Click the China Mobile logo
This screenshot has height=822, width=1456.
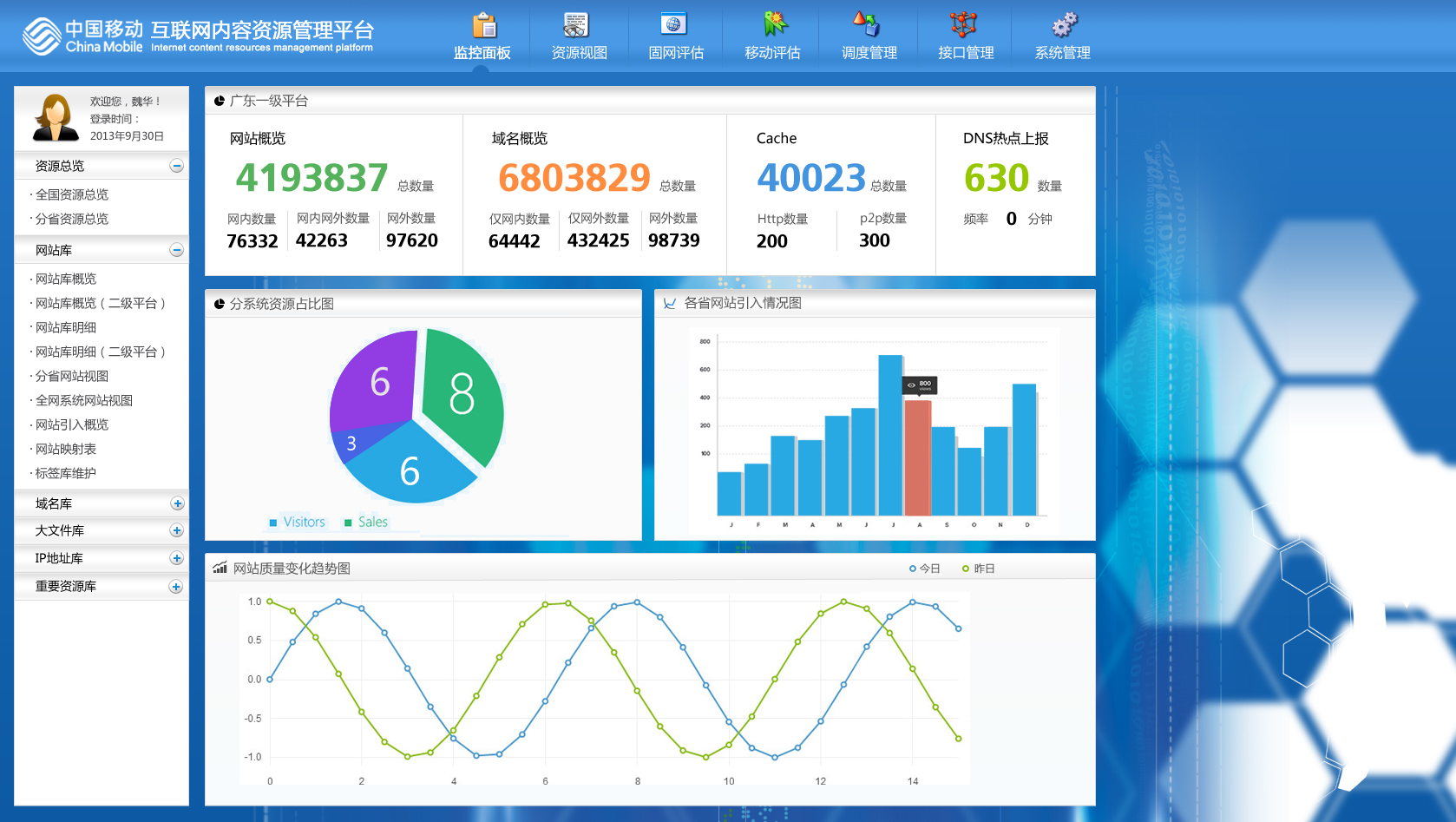pos(42,36)
